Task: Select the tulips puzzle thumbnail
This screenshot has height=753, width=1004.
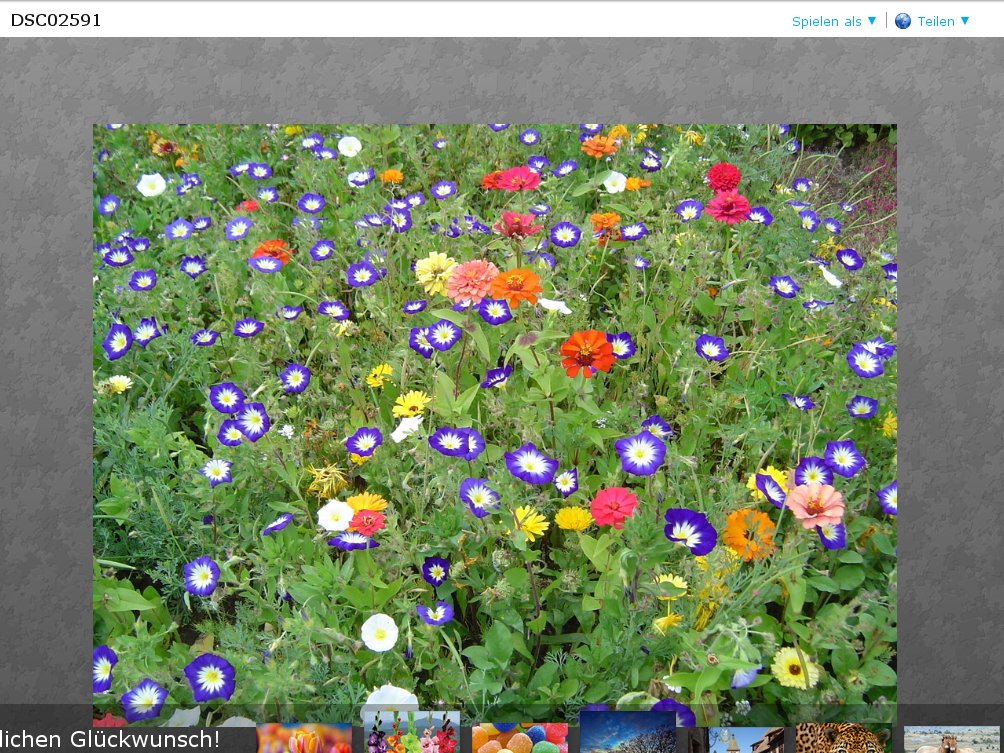Action: pos(304,738)
